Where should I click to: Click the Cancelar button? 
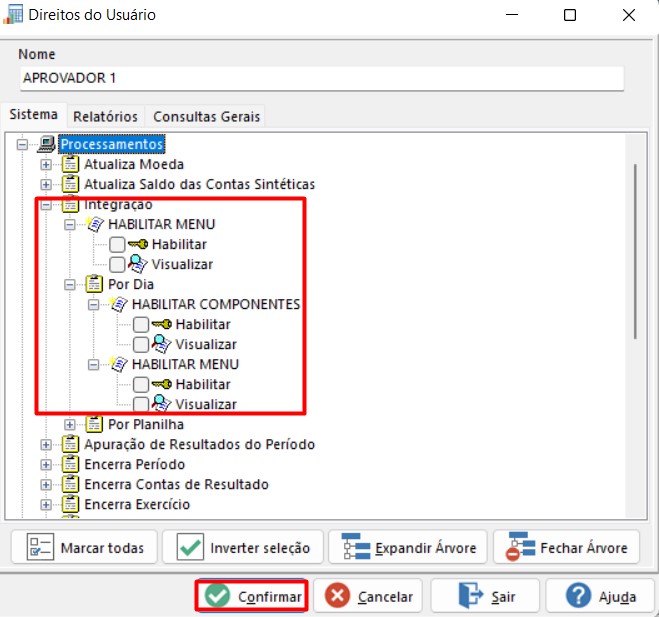[x=368, y=596]
